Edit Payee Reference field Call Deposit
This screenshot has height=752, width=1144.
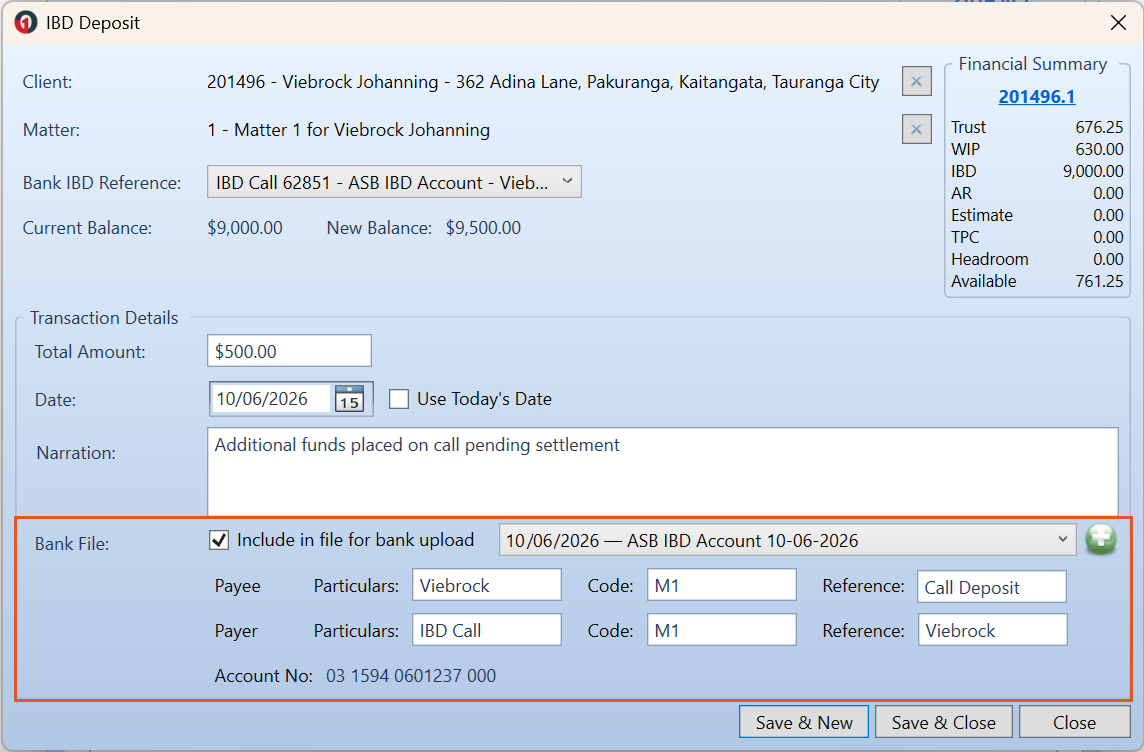992,586
